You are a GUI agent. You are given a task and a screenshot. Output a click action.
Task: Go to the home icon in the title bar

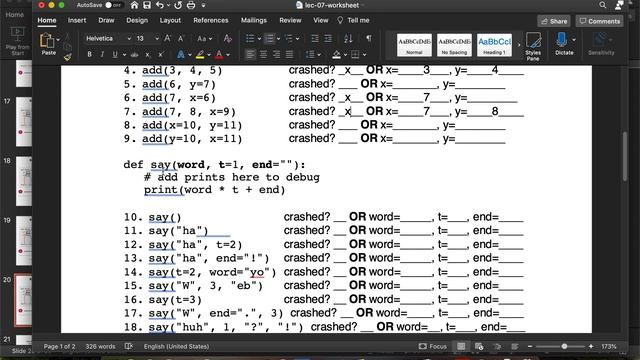click(134, 5)
